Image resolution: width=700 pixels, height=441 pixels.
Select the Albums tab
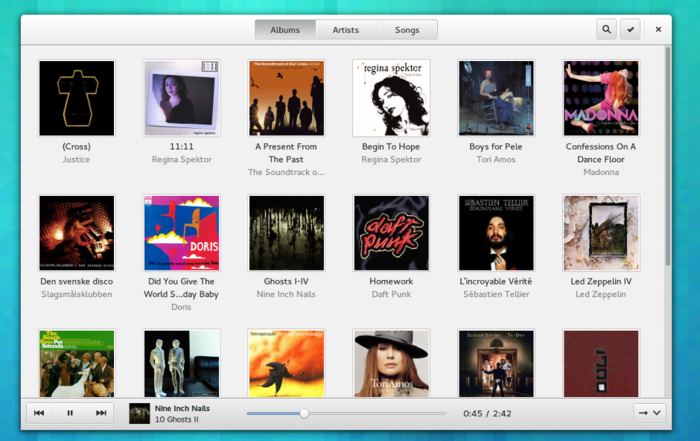(x=285, y=30)
